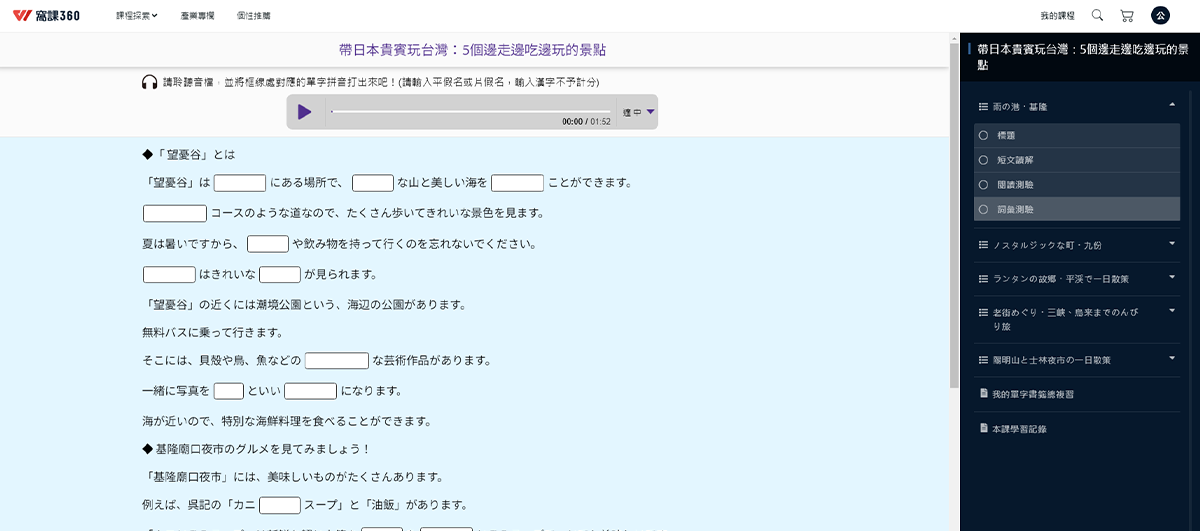Click the audio progress seek bar
1200x531 pixels.
pyautogui.click(x=470, y=111)
